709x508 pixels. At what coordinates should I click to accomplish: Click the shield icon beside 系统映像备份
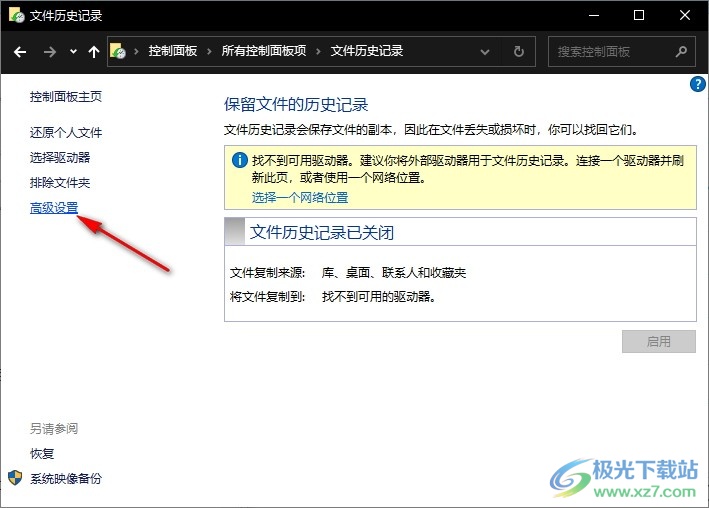15,478
